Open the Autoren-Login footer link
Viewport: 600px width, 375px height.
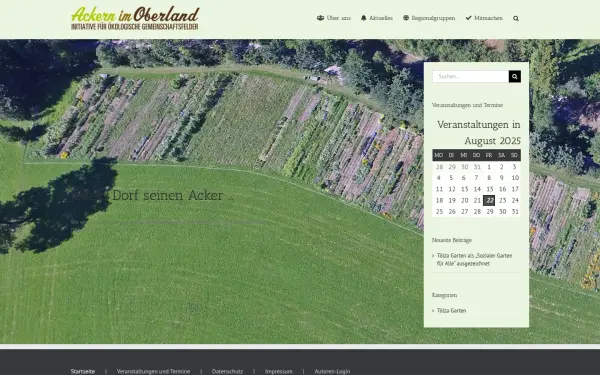coord(332,371)
